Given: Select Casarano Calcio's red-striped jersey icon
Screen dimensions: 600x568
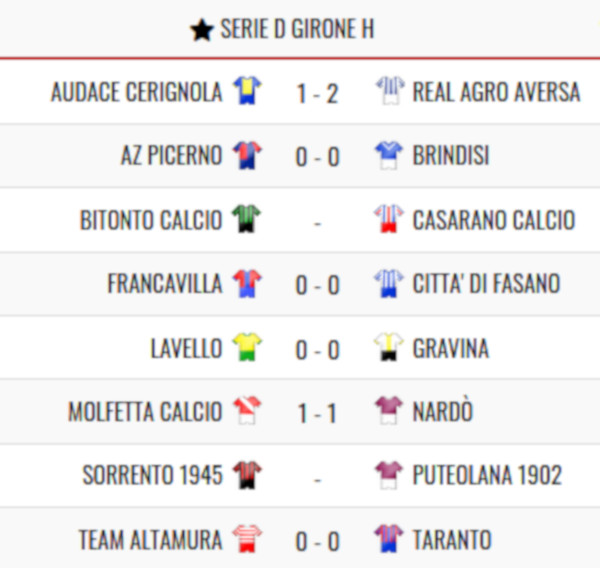Looking at the screenshot, I should tap(389, 219).
